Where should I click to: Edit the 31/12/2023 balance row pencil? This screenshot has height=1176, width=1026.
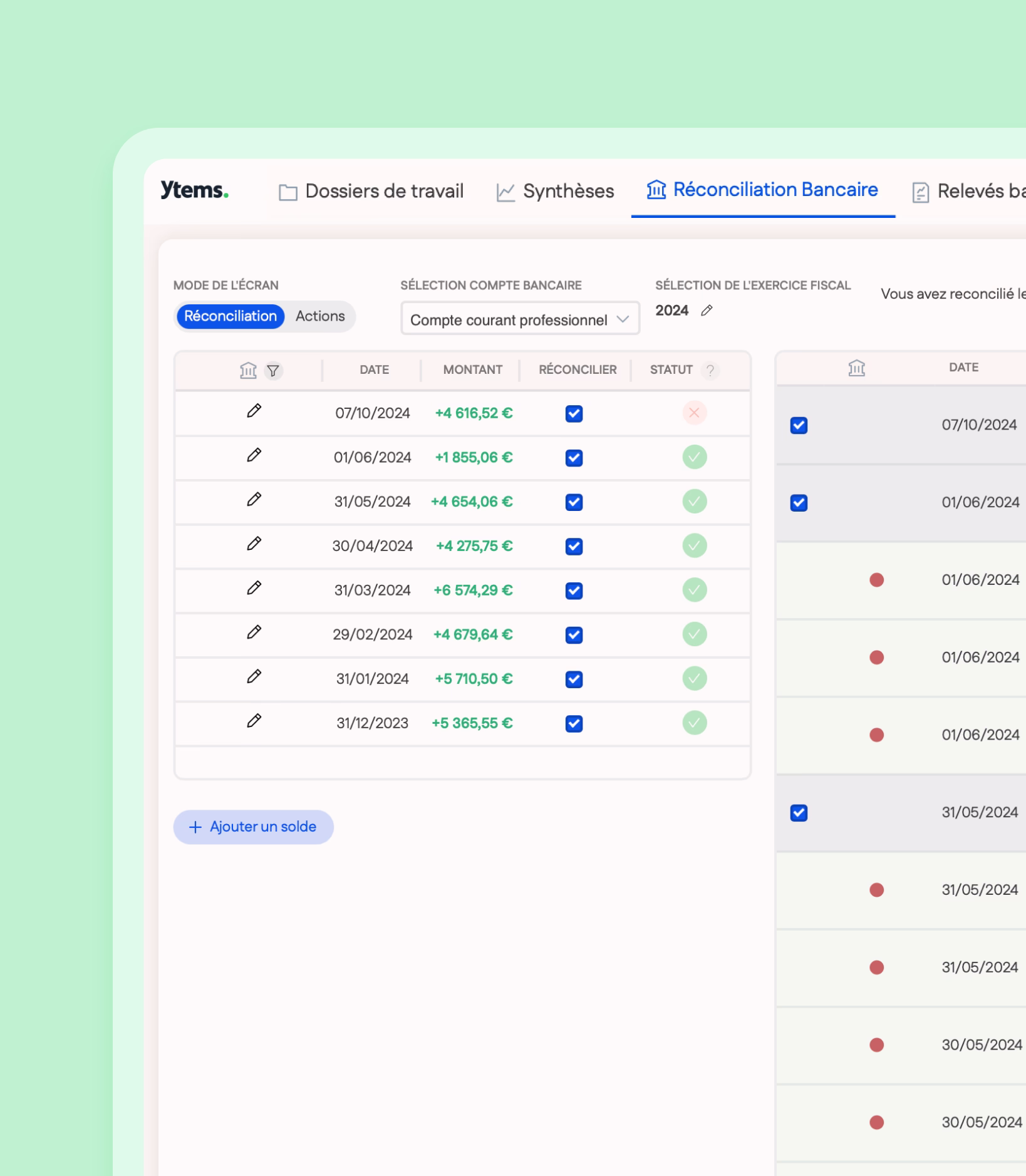254,721
